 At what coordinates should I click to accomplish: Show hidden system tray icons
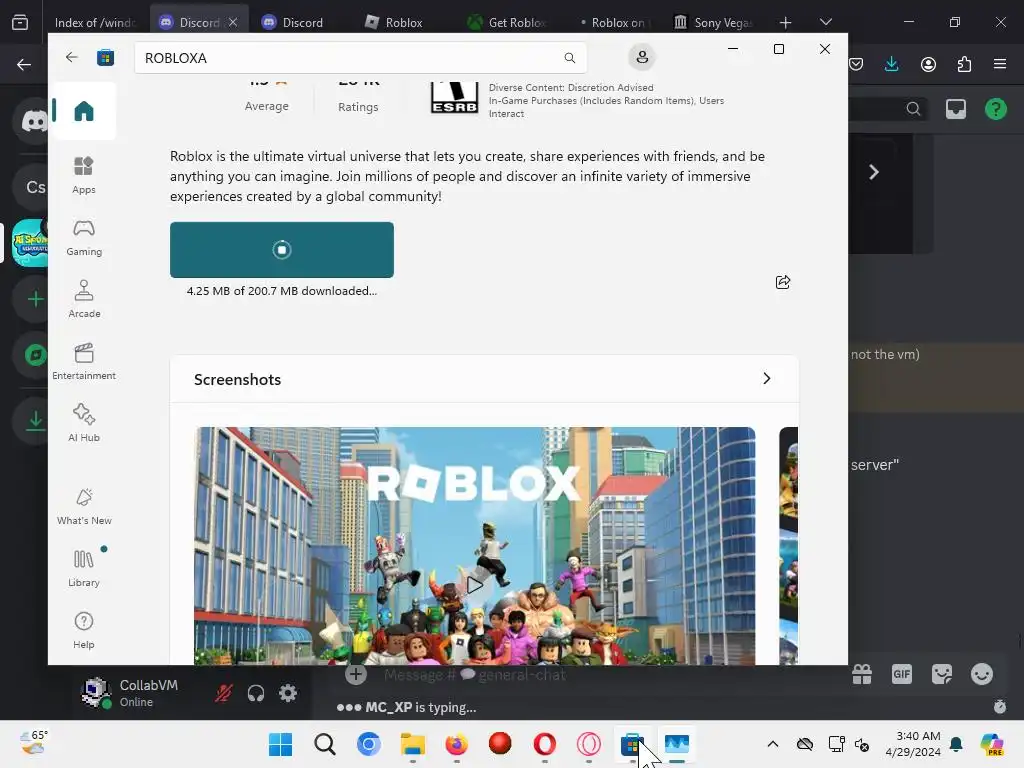click(772, 744)
